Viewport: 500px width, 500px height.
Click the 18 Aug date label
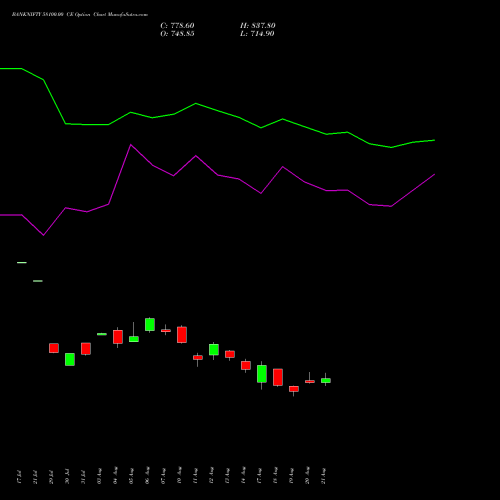(275, 476)
